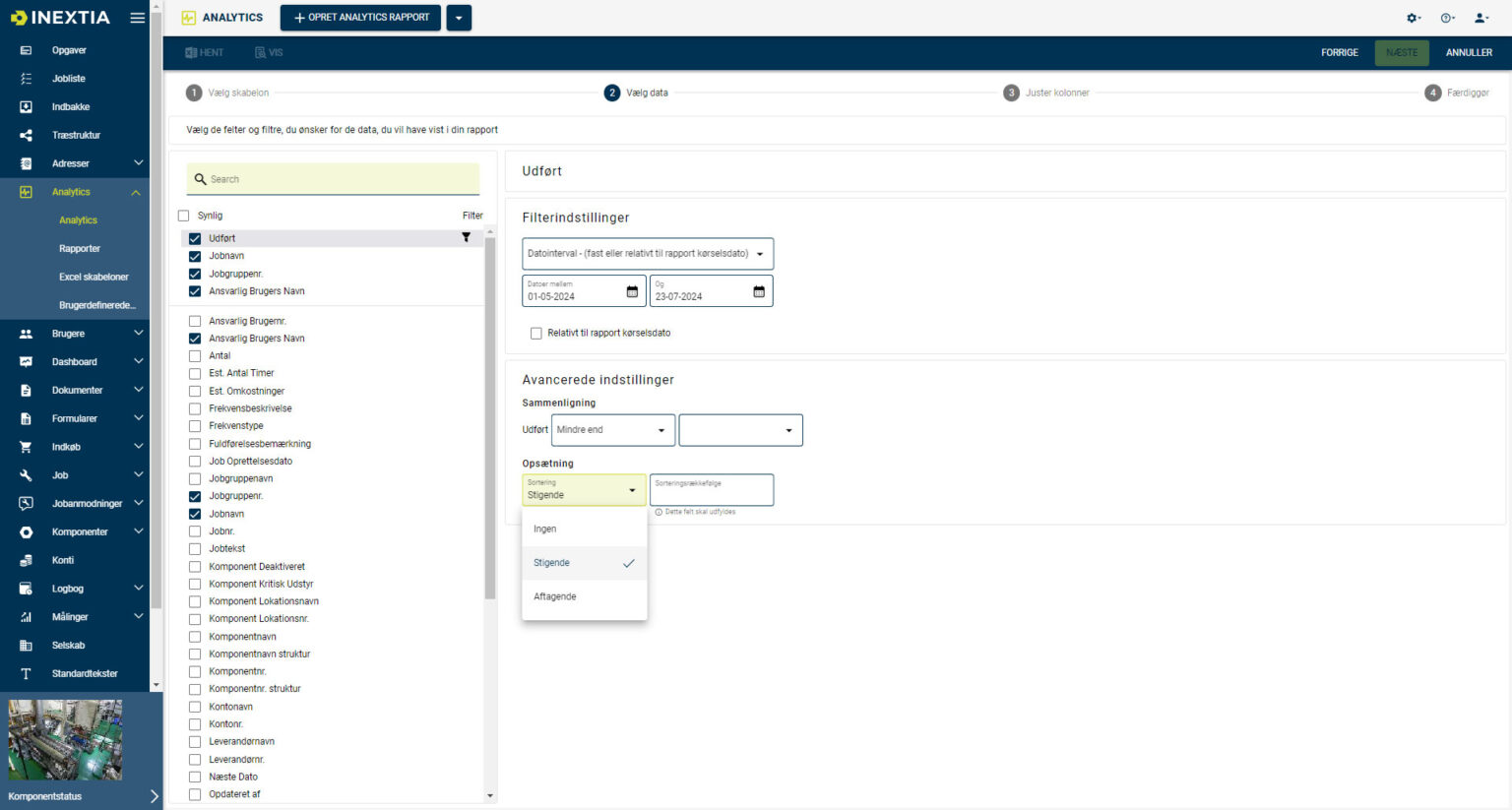Open Jobliste in the sidebar

pyautogui.click(x=69, y=79)
